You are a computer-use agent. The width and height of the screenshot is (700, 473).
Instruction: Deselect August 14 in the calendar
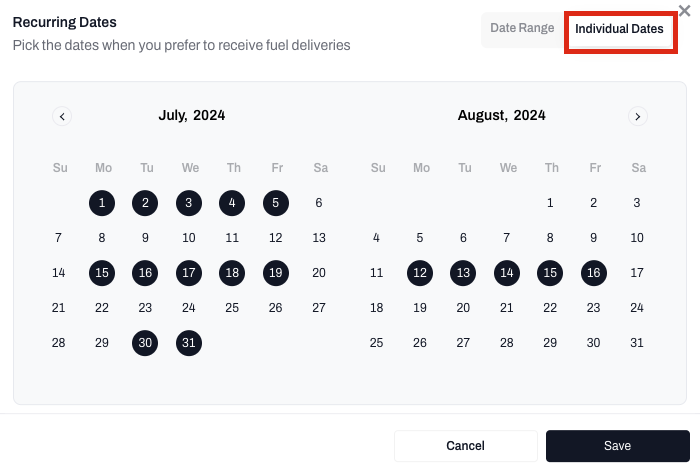507,273
